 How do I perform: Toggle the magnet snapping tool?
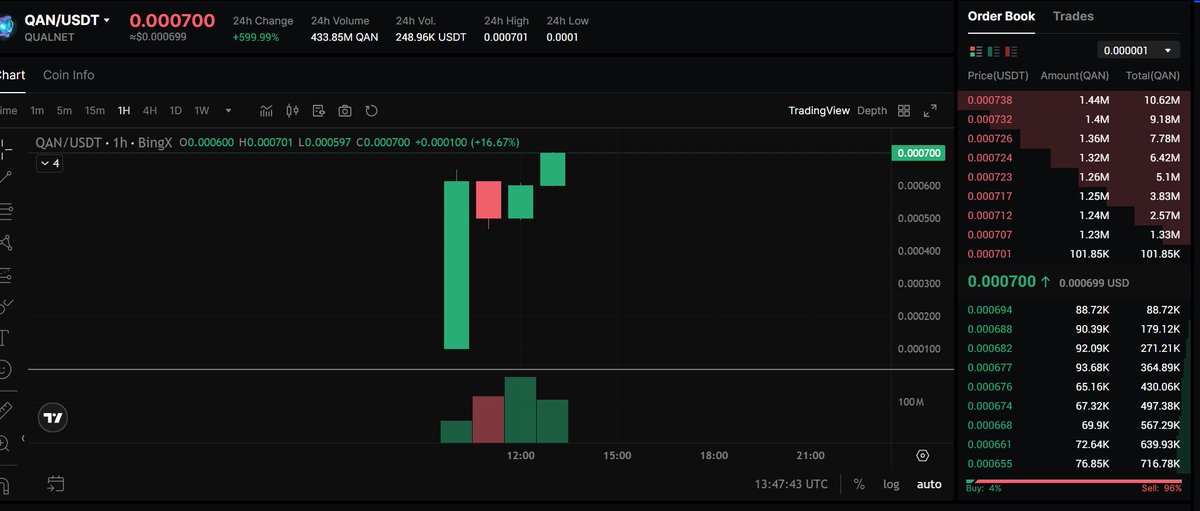5,485
